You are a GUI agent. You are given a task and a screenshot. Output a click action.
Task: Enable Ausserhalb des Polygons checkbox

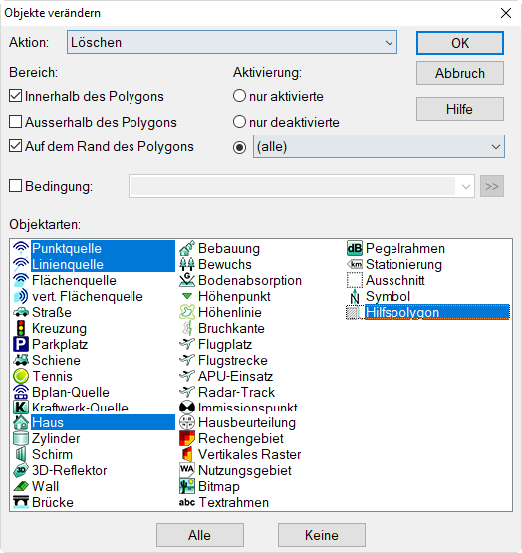pyautogui.click(x=15, y=122)
